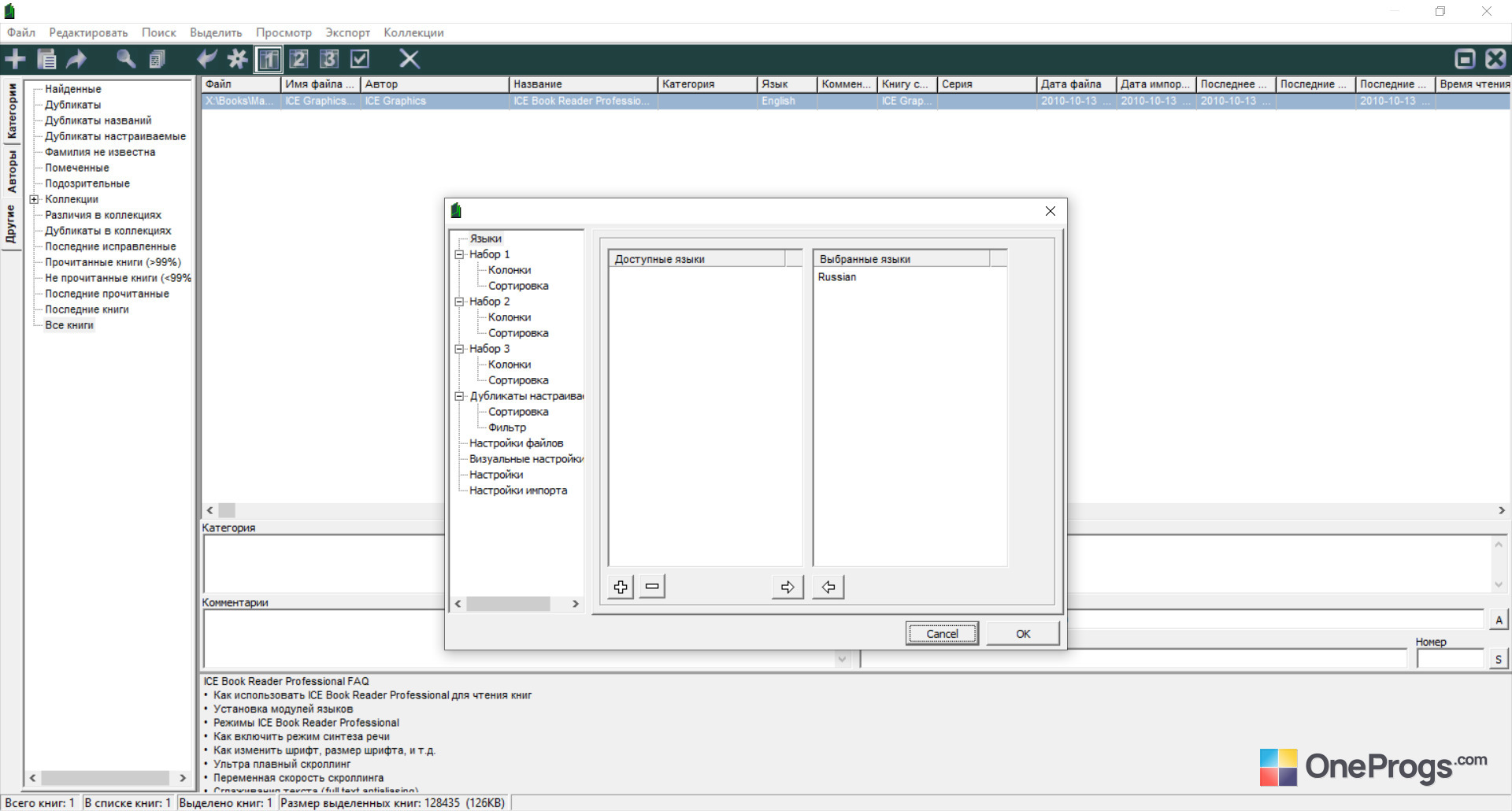Remove a language with the minus button
This screenshot has width=1512, height=811.
(x=652, y=587)
